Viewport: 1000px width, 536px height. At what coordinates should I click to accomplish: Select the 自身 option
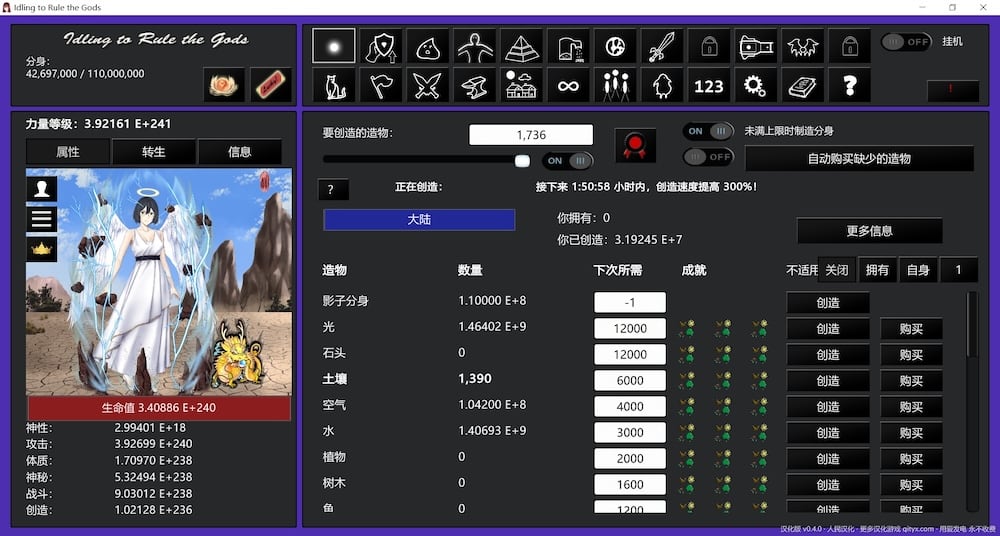(918, 270)
